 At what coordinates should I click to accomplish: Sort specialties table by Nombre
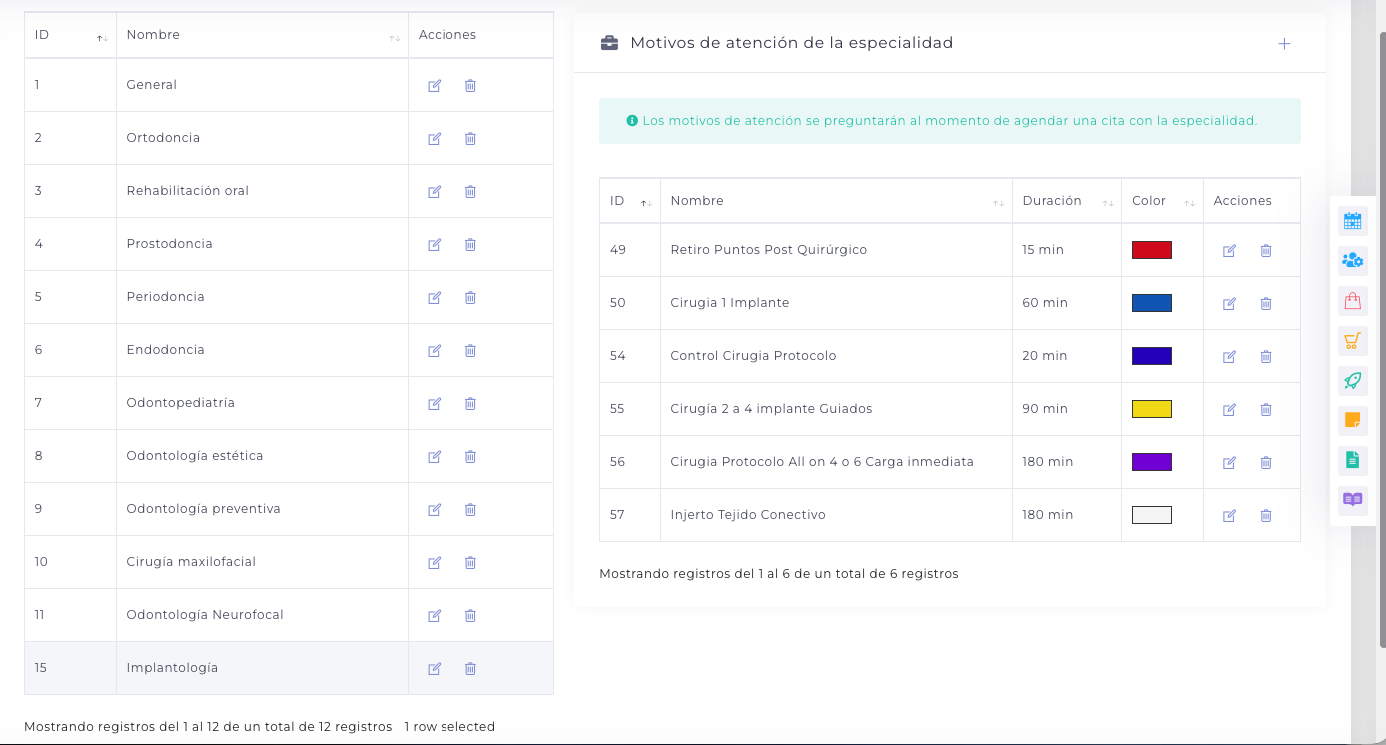(x=262, y=35)
